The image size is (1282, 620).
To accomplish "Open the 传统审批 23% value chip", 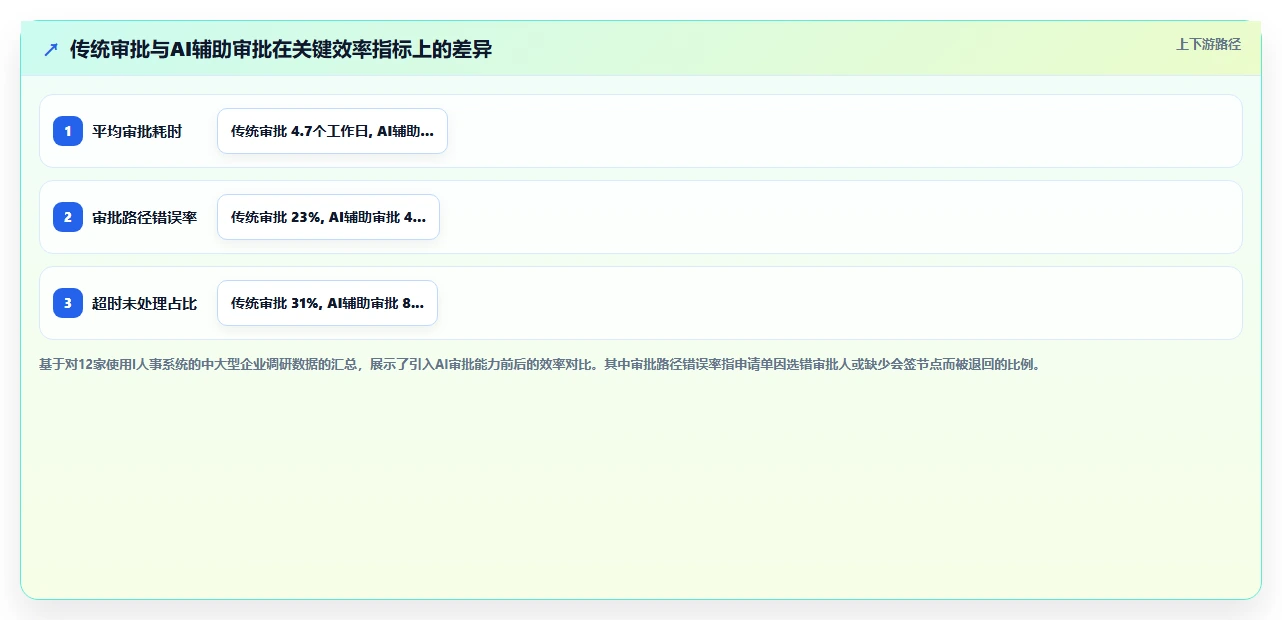I will [328, 217].
